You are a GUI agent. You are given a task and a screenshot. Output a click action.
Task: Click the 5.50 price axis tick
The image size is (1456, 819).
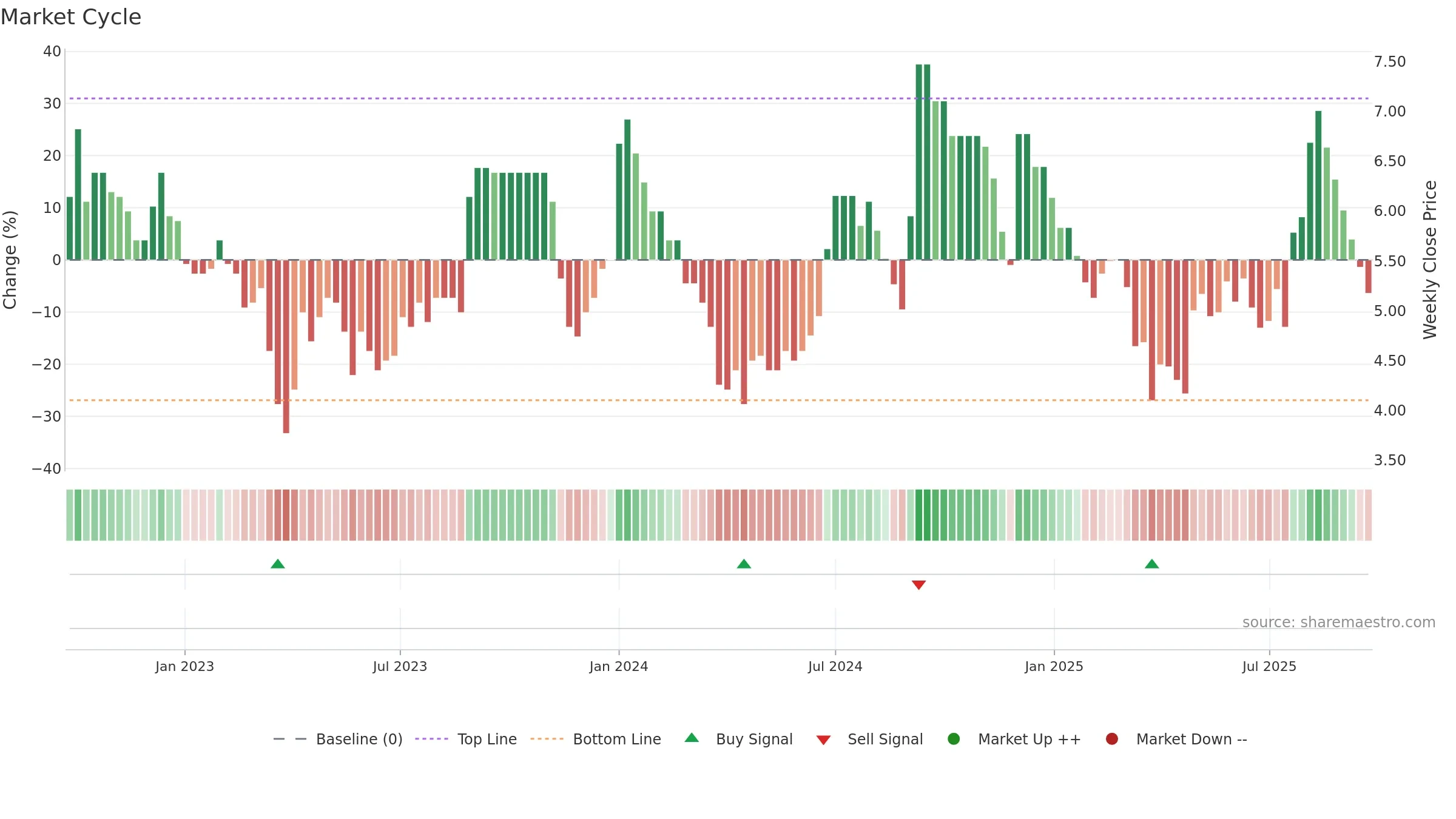(1390, 261)
